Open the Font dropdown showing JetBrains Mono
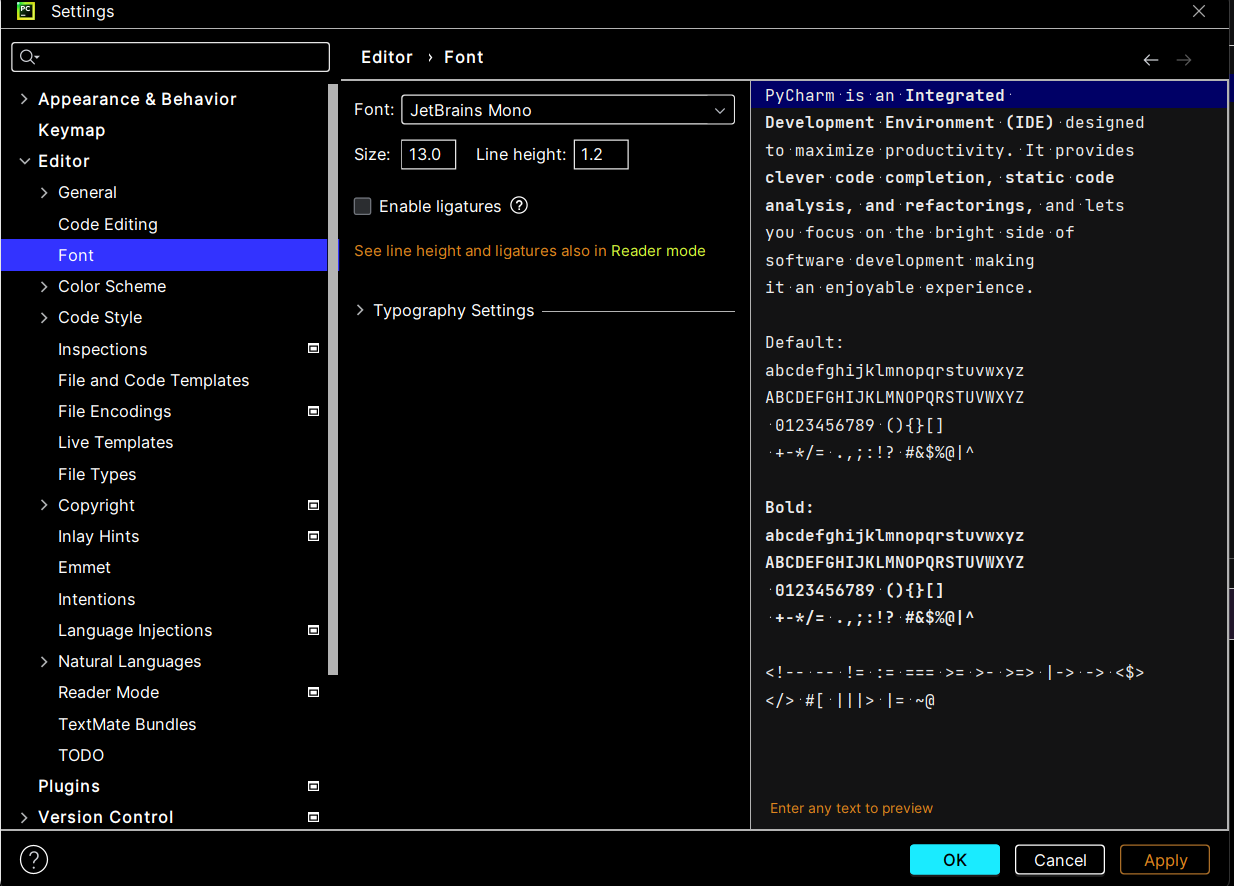Screen dimensions: 1234x886 [568, 110]
